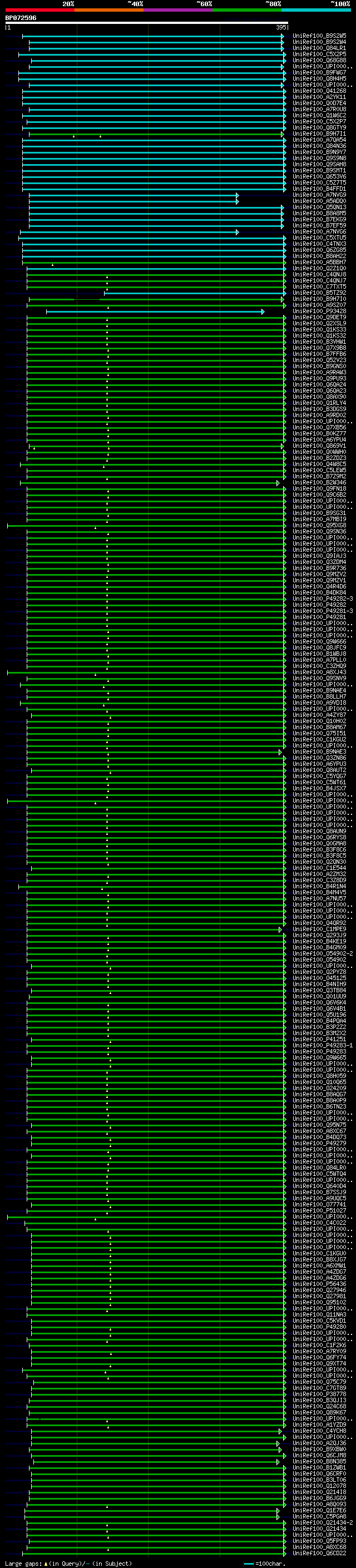Click hit label UniRef100_O41268
The image size is (356, 1568).
click(x=319, y=91)
